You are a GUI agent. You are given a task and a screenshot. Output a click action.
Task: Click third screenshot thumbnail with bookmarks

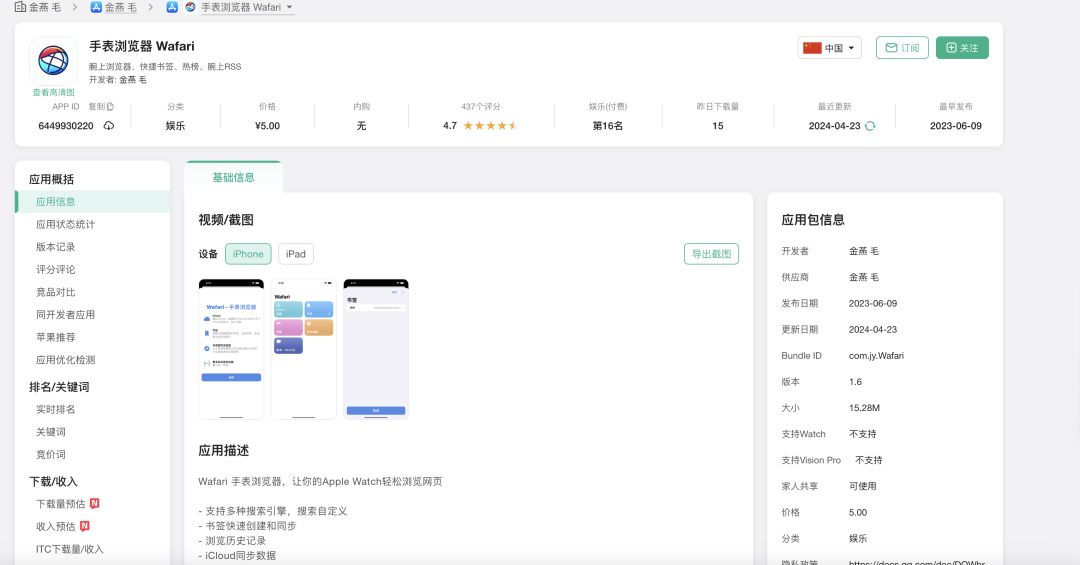tap(376, 349)
